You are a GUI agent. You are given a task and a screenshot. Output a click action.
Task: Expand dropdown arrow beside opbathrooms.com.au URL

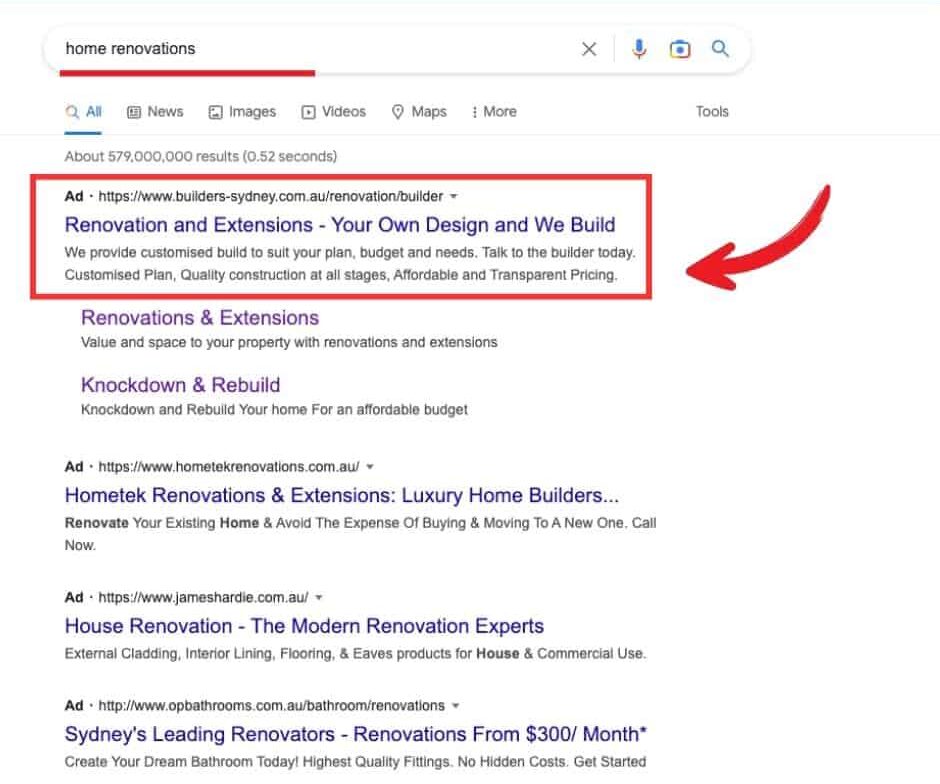click(x=456, y=706)
